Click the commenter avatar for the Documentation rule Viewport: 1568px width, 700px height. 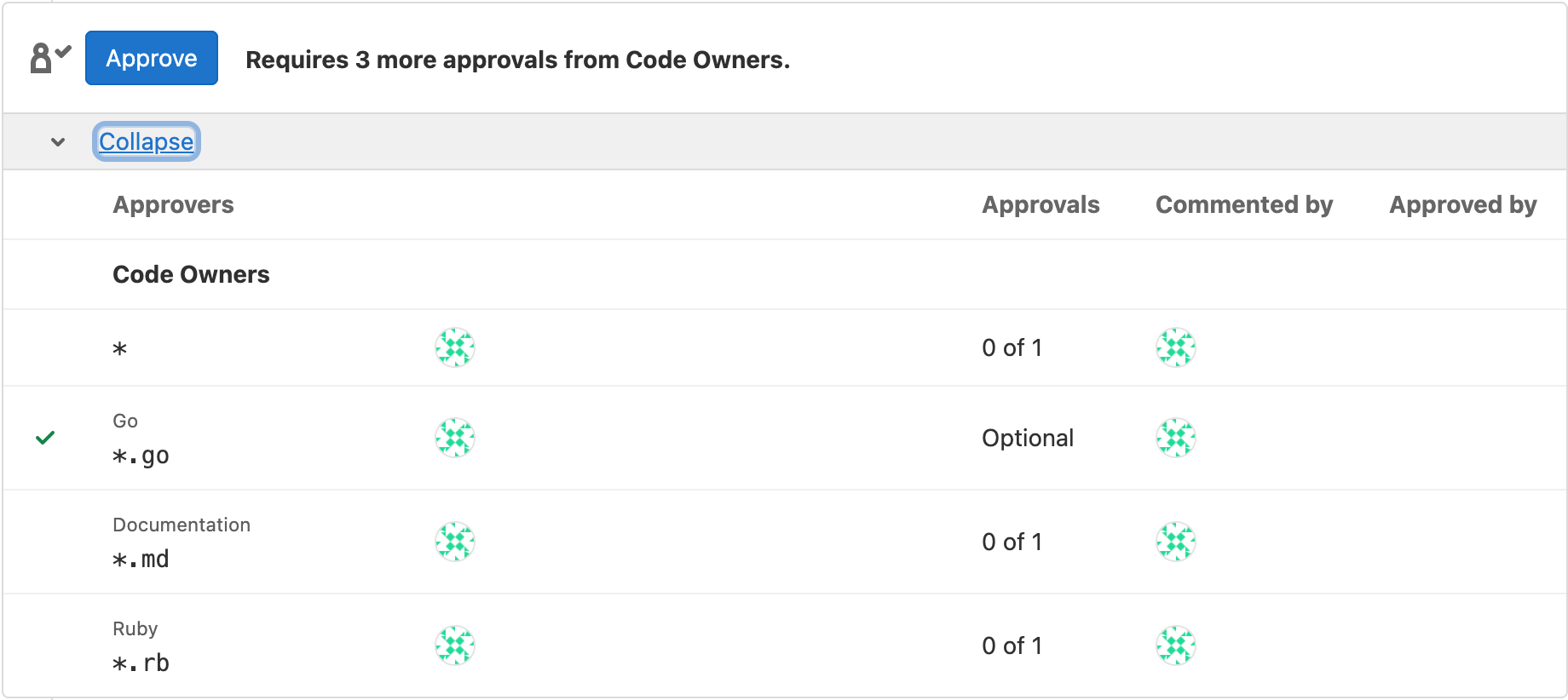[x=1176, y=541]
